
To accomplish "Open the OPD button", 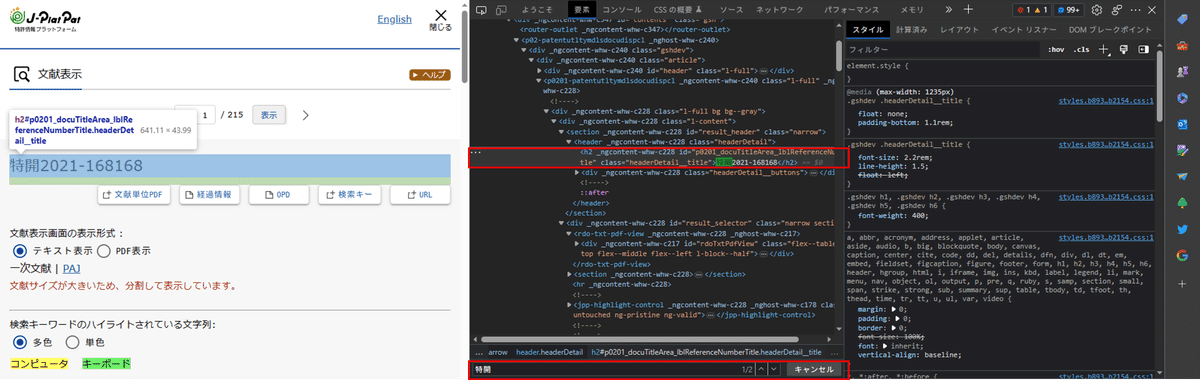I will (278, 194).
